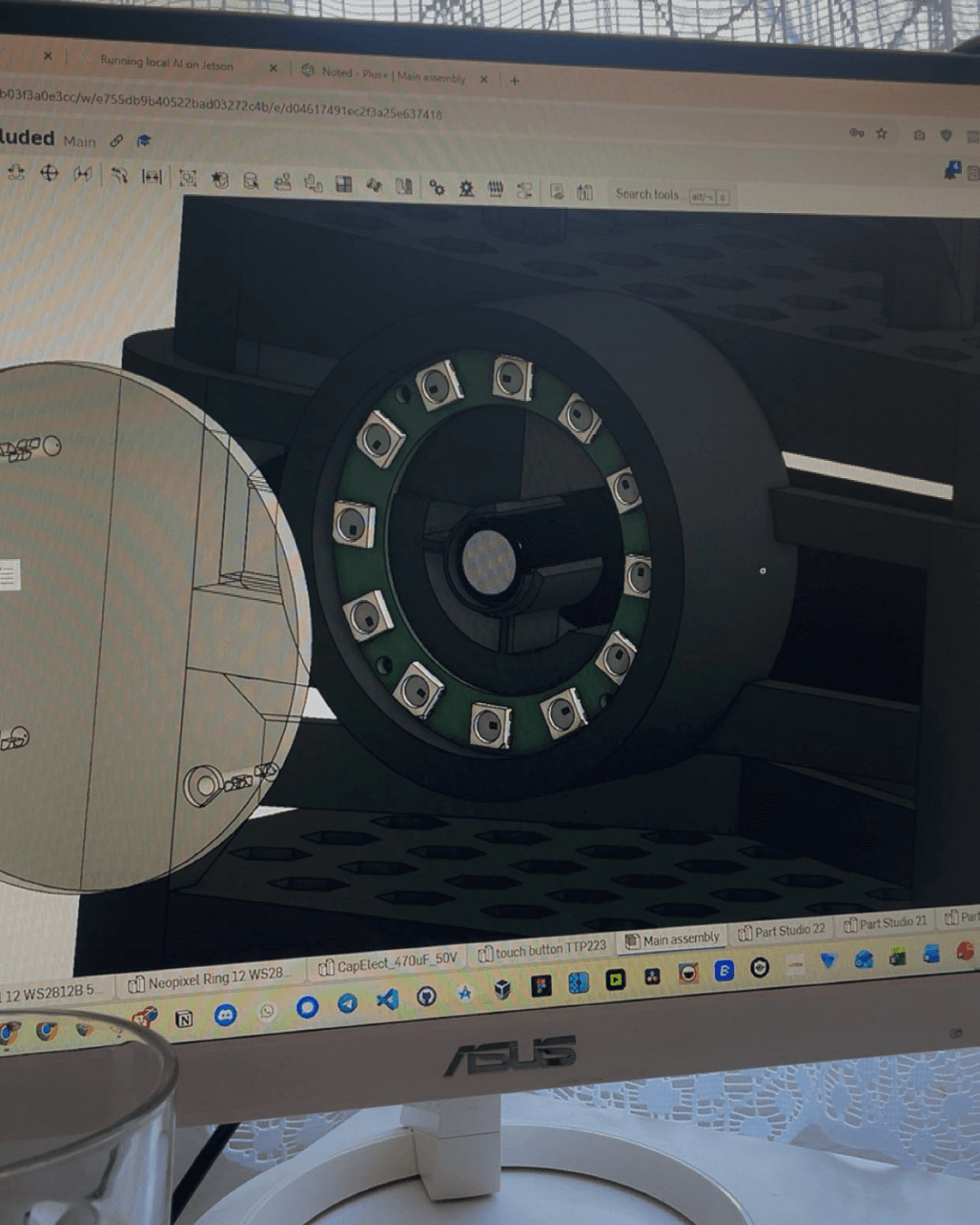The height and width of the screenshot is (1225, 980).
Task: Click the graduation cap icon near the document name
Action: coord(143,141)
